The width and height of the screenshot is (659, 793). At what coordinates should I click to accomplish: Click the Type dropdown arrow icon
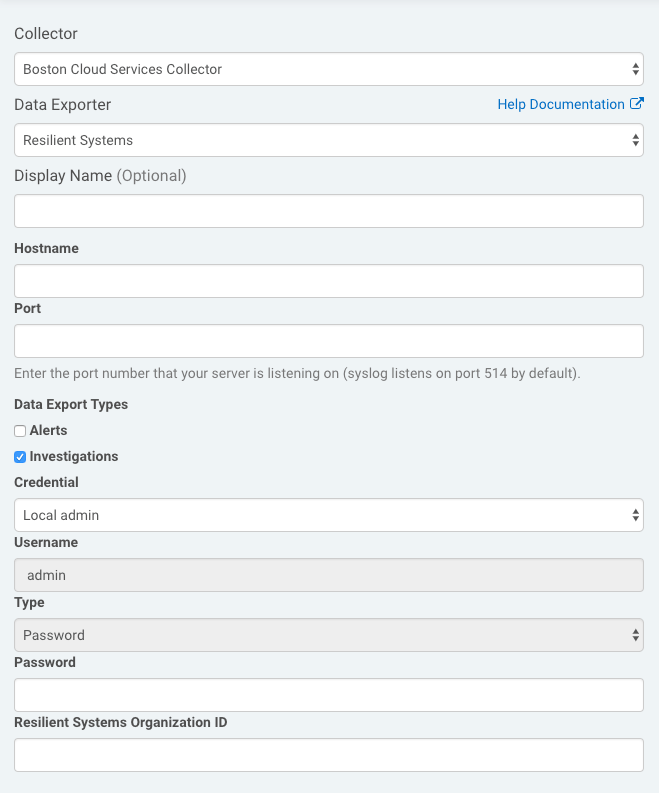635,635
